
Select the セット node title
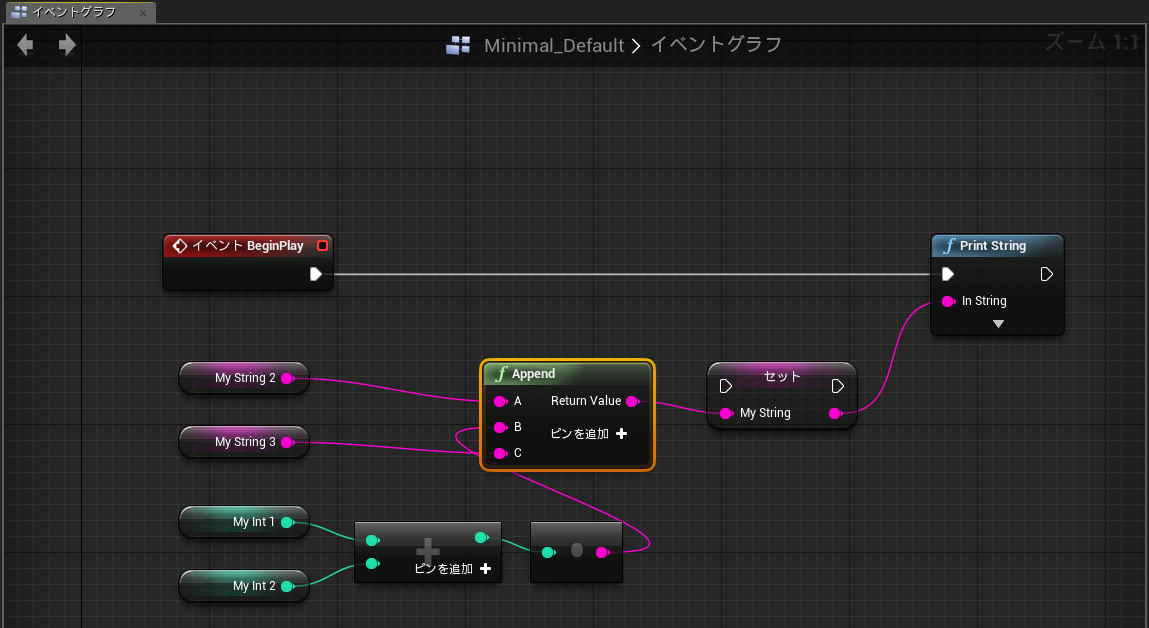(x=782, y=376)
